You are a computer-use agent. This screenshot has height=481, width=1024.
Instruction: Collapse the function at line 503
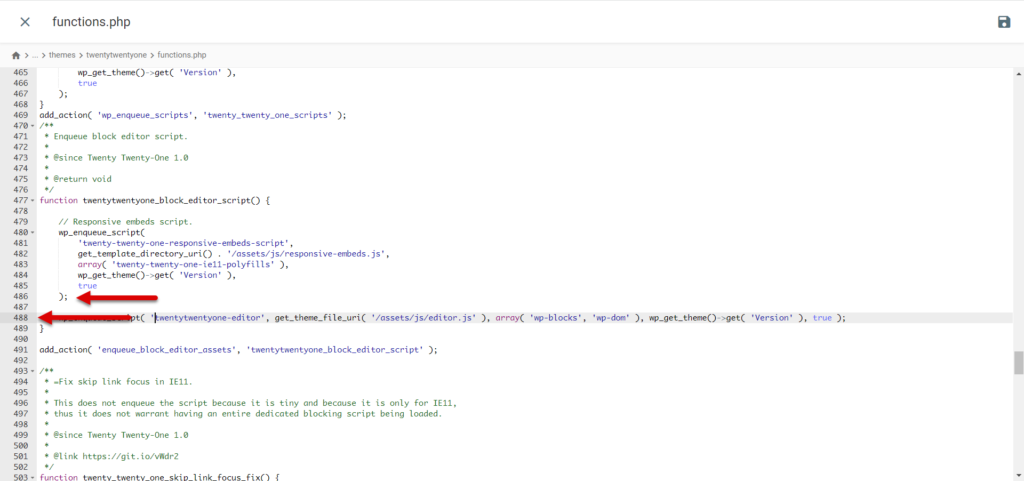33,477
